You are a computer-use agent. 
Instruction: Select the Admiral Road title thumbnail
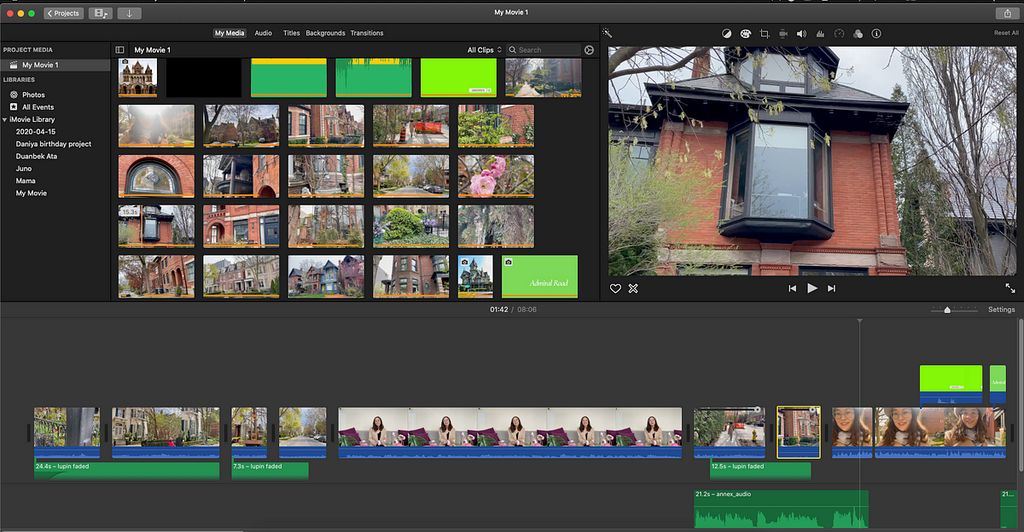[x=539, y=276]
